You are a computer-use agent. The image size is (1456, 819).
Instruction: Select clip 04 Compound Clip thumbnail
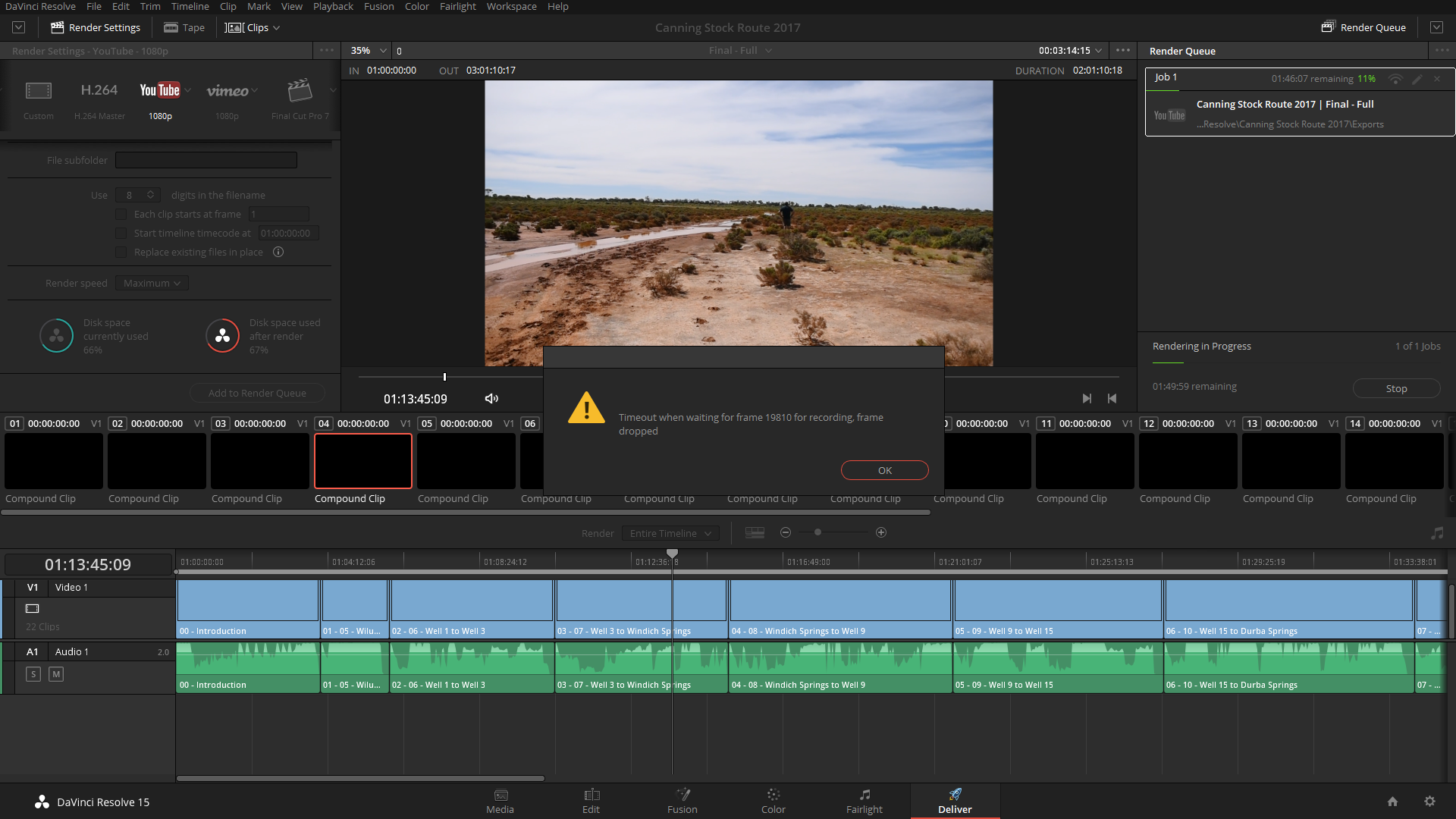pyautogui.click(x=363, y=461)
